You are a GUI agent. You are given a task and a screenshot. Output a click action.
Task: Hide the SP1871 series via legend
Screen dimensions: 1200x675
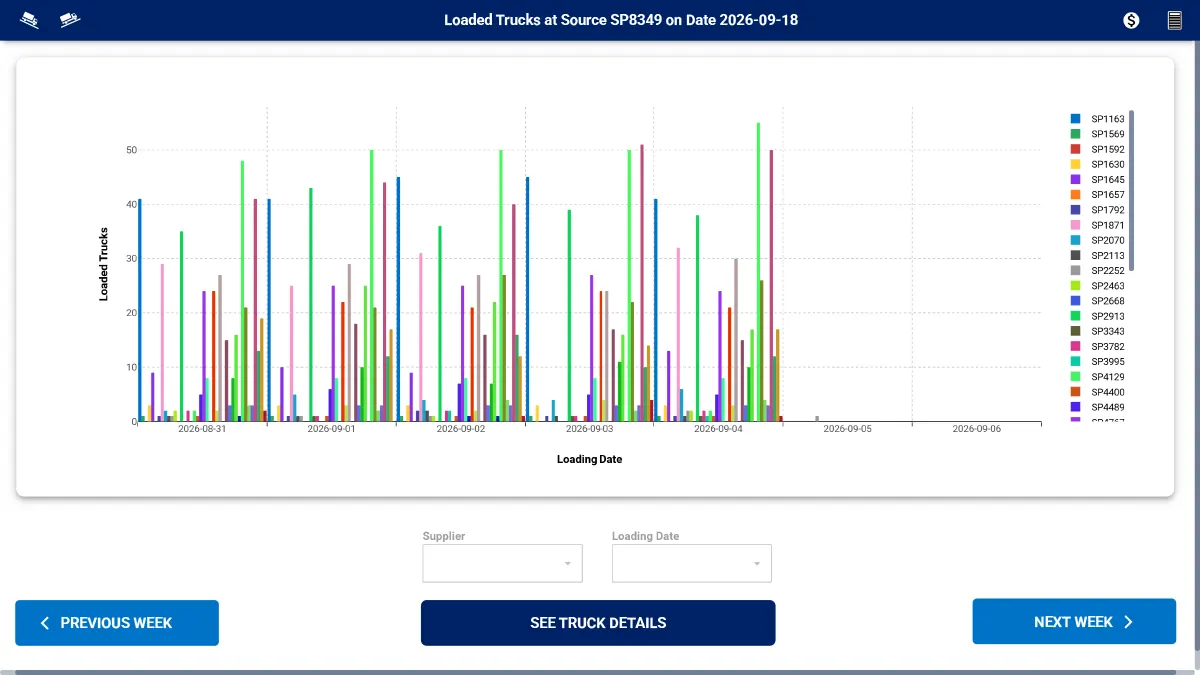[x=1099, y=225]
